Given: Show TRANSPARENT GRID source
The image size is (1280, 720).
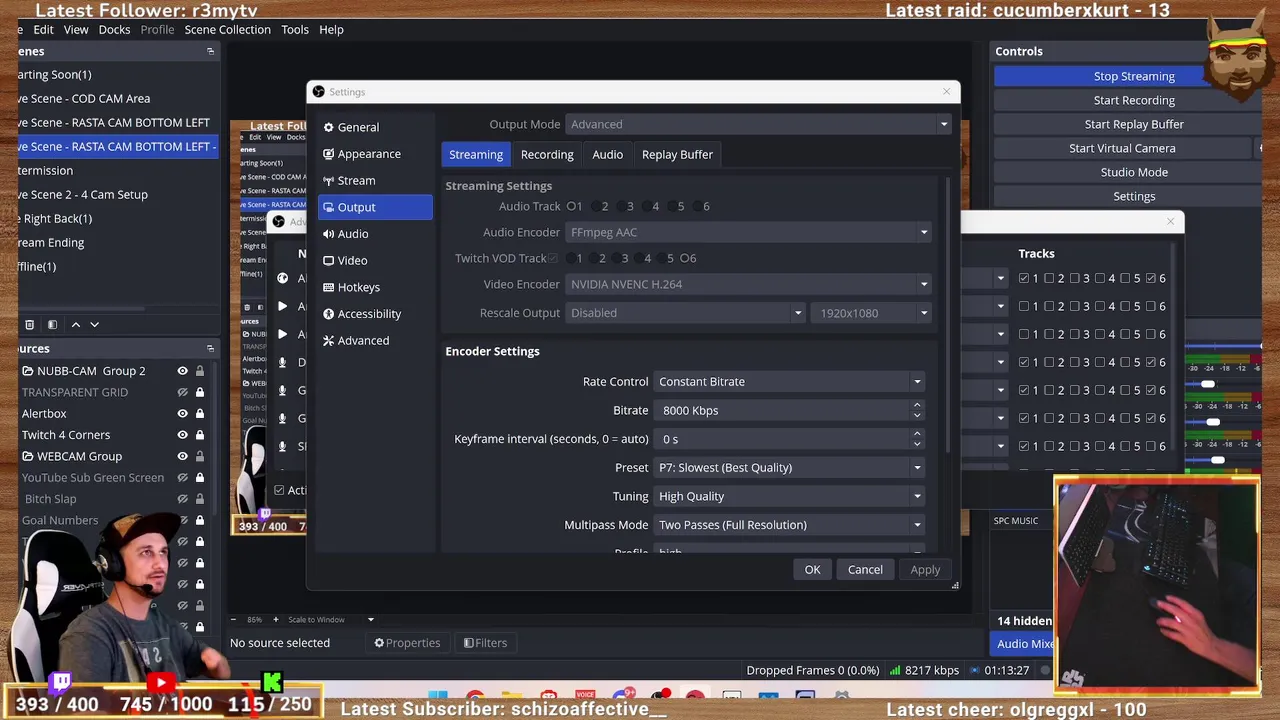Looking at the screenshot, I should pyautogui.click(x=182, y=392).
